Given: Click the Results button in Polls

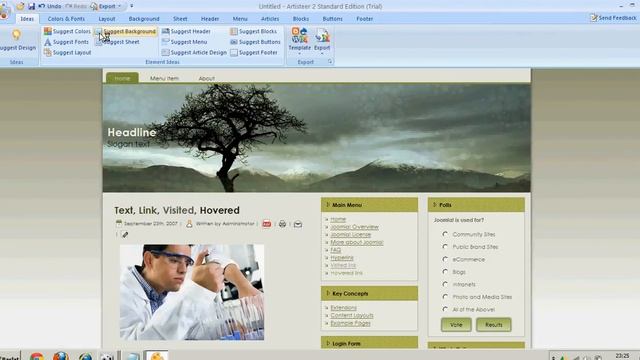Looking at the screenshot, I should [x=493, y=325].
